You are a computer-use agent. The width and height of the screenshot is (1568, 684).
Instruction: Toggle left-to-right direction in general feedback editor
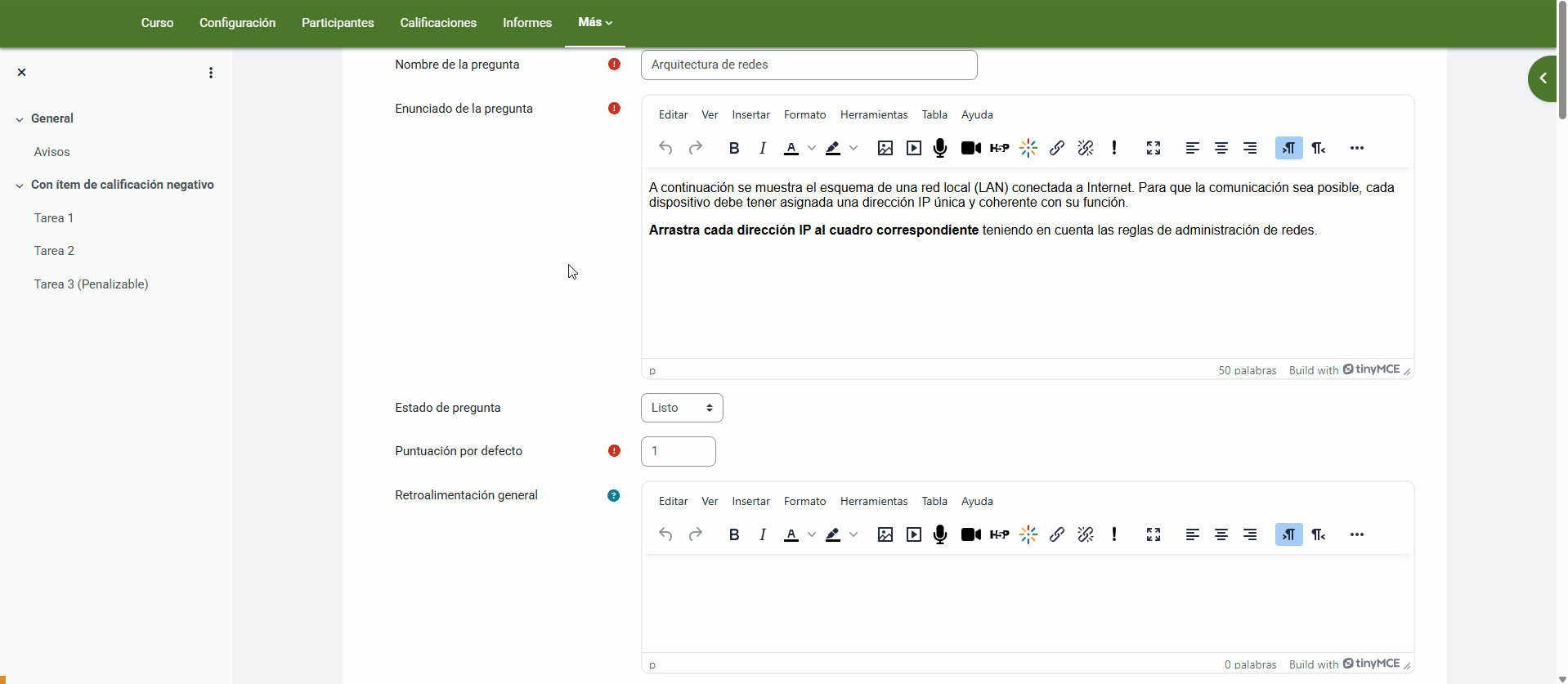tap(1289, 534)
